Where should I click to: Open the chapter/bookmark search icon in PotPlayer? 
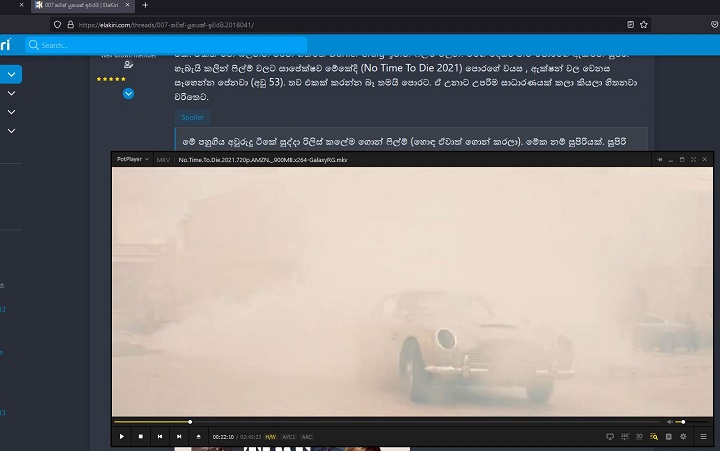654,437
